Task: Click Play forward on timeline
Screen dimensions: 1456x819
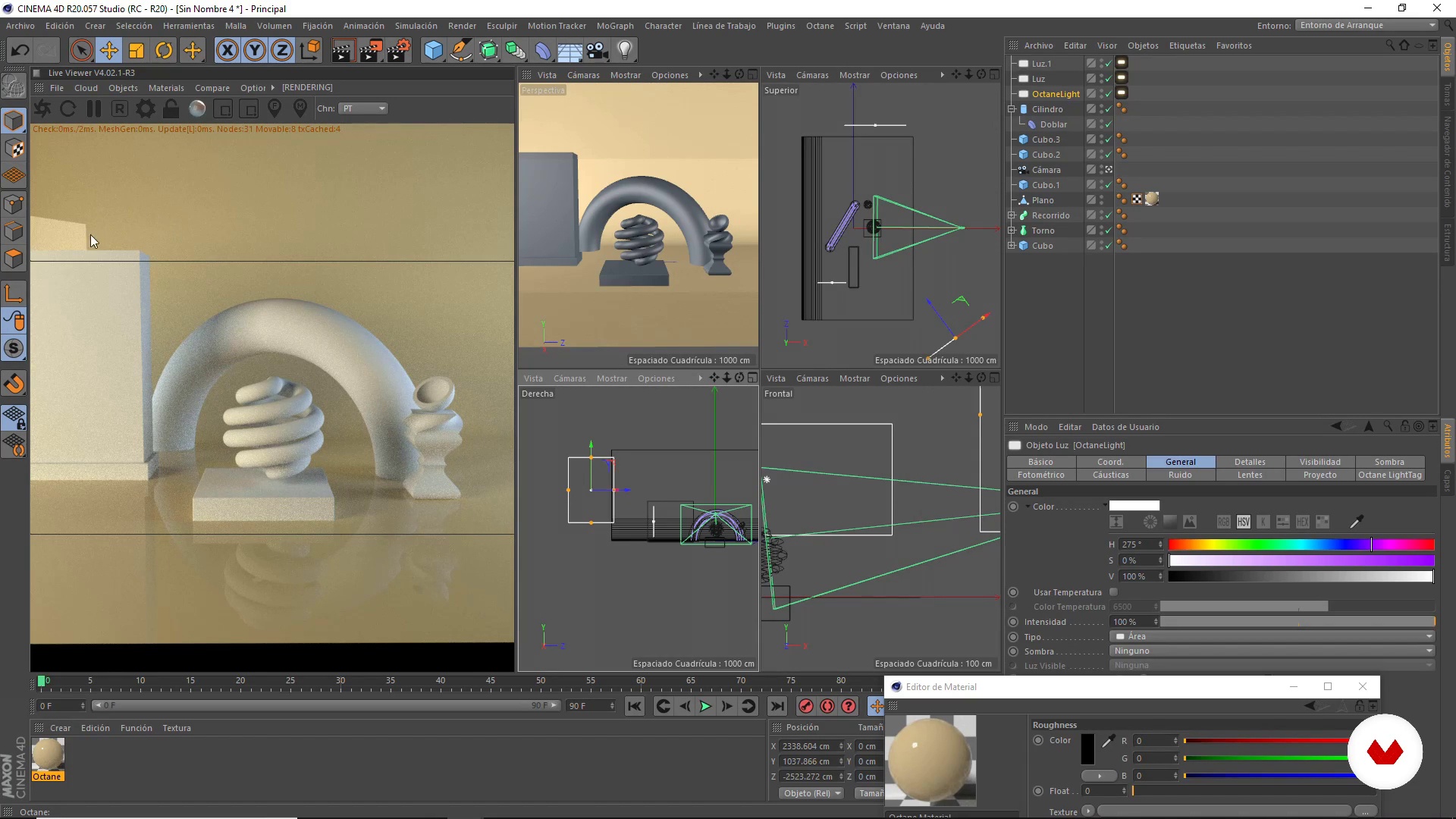Action: pyautogui.click(x=705, y=706)
